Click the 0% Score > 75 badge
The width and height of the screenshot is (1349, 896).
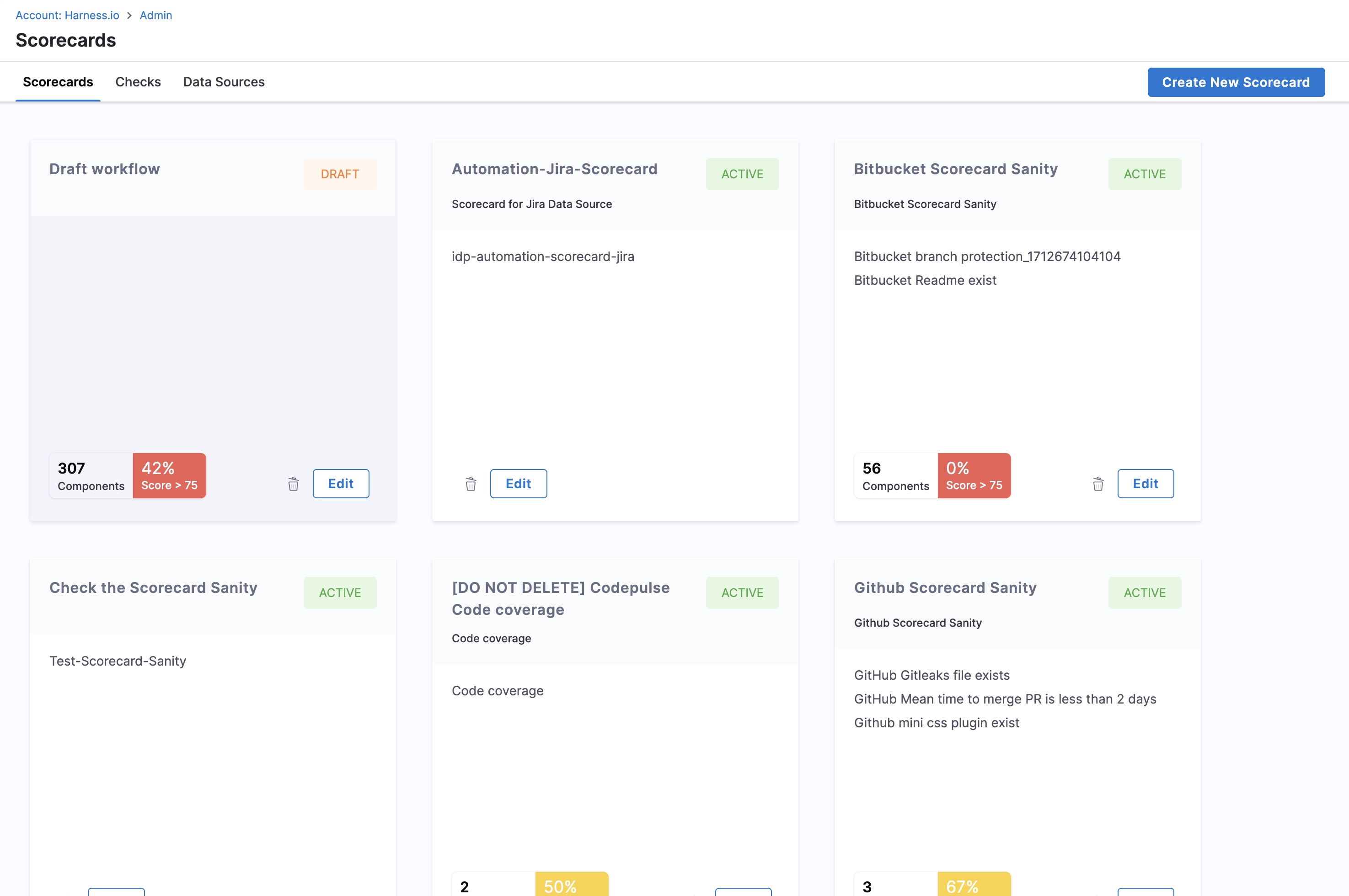click(x=974, y=475)
